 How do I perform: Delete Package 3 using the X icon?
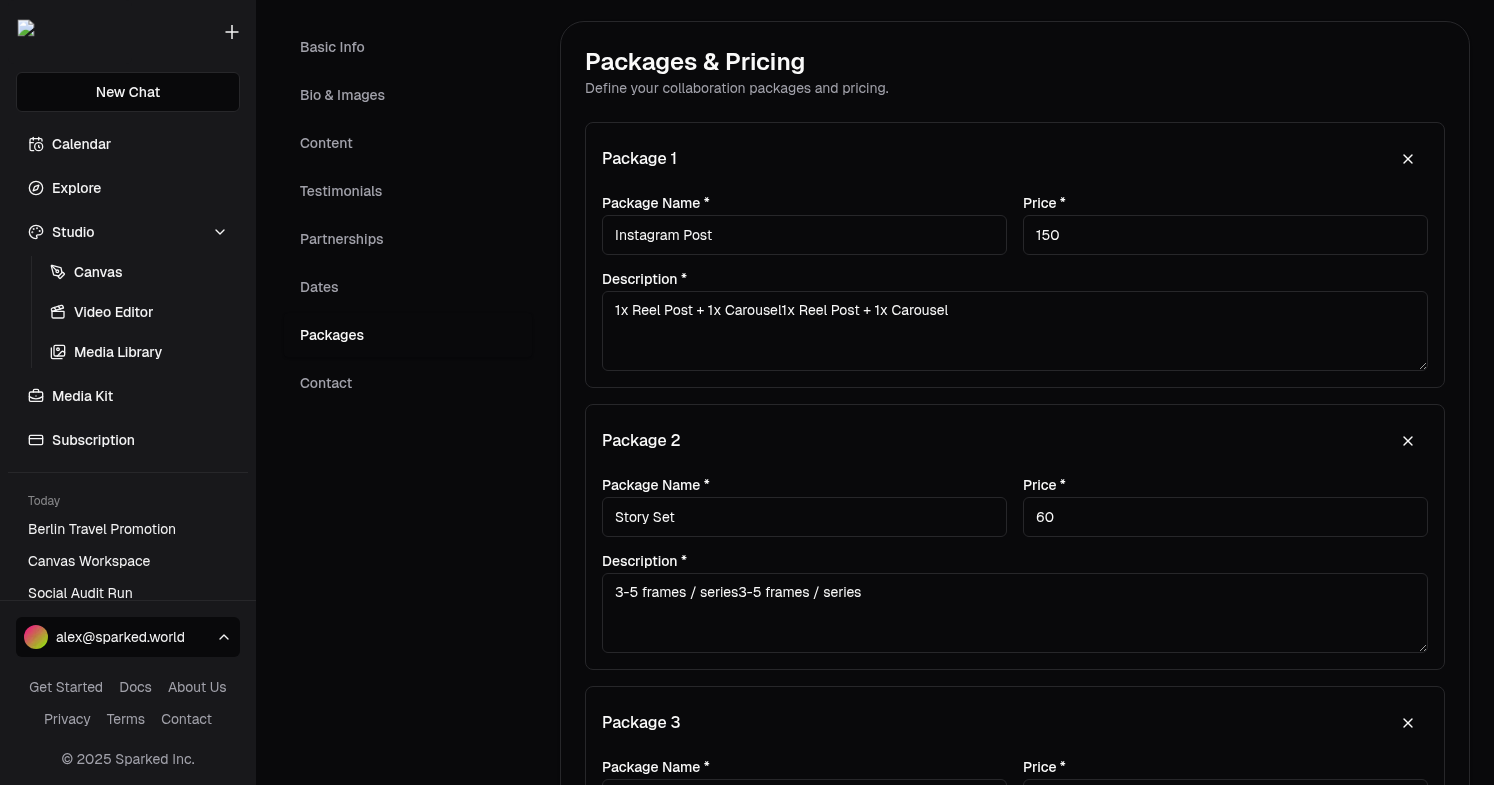click(1408, 723)
